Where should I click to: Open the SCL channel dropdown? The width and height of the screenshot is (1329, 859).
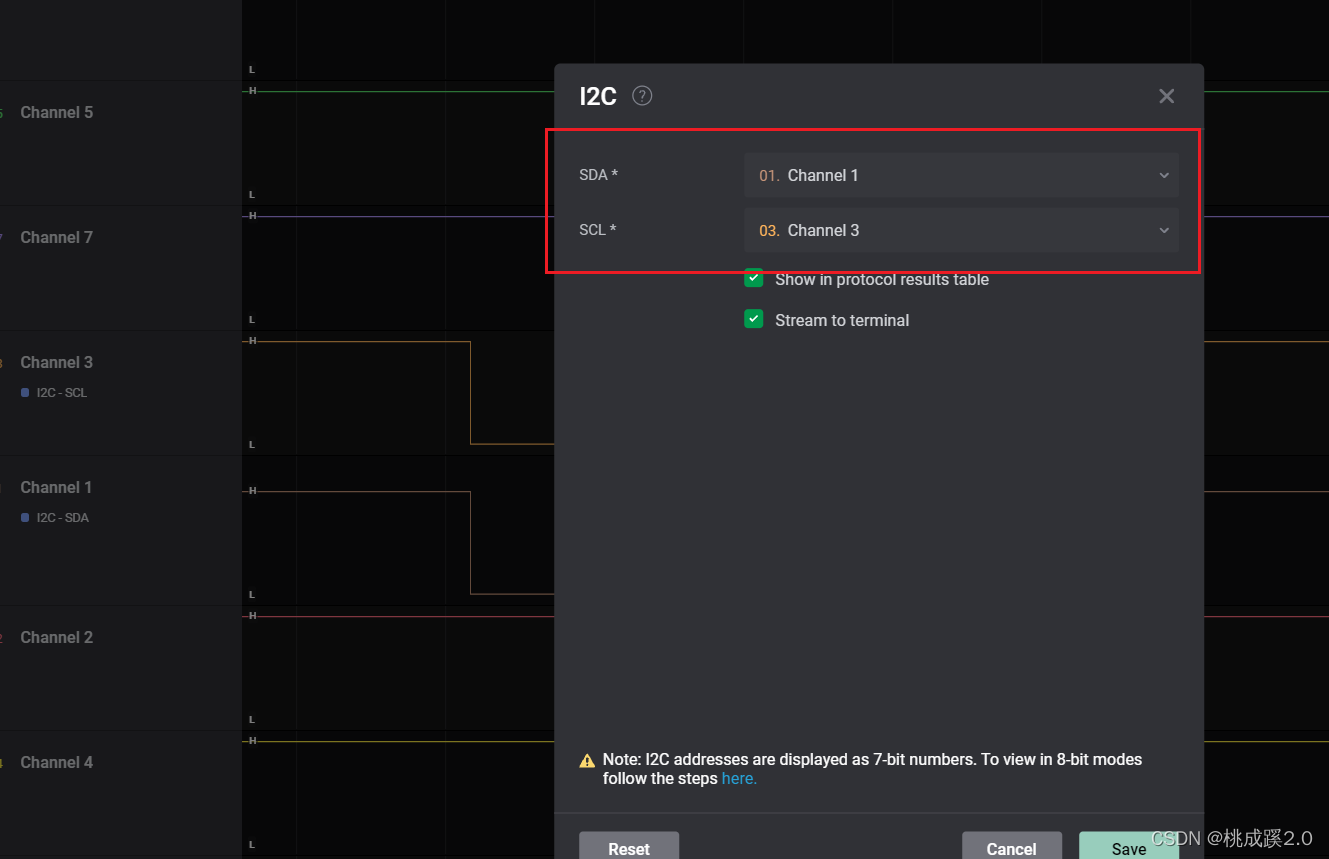pos(961,230)
